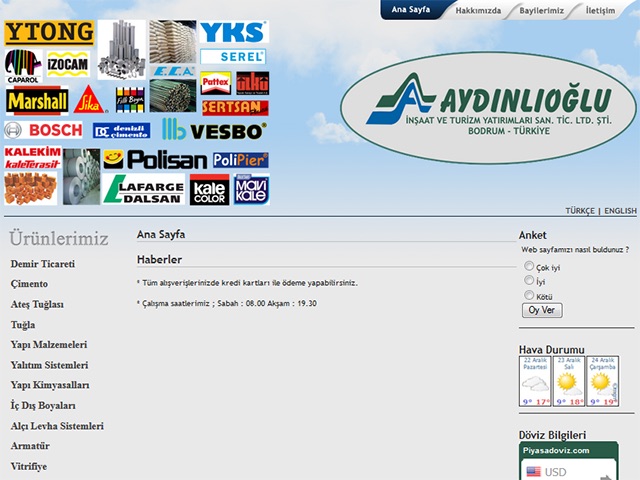
Task: Click the Polisan brand logo
Action: pos(155,160)
